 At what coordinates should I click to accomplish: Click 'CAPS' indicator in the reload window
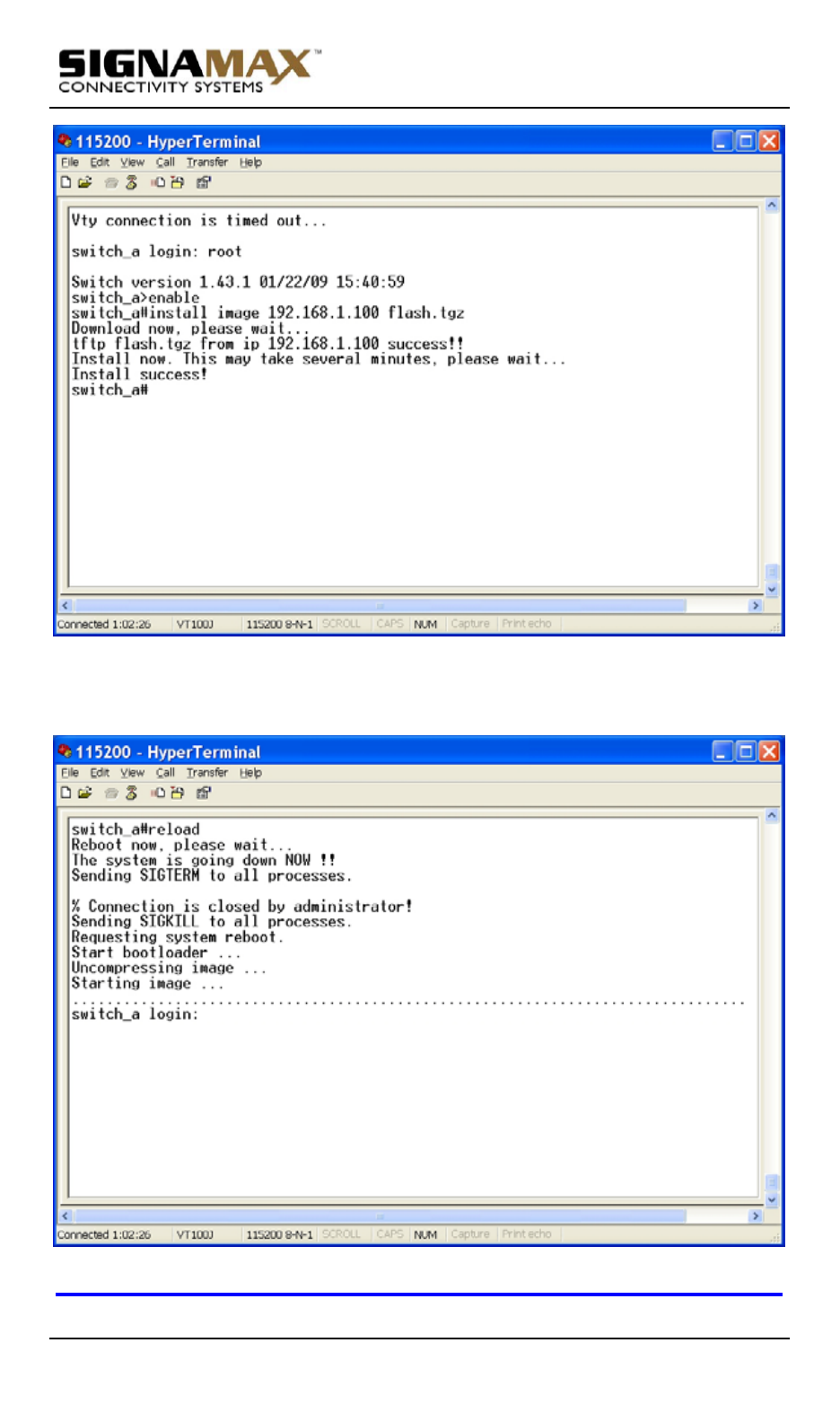389,1235
